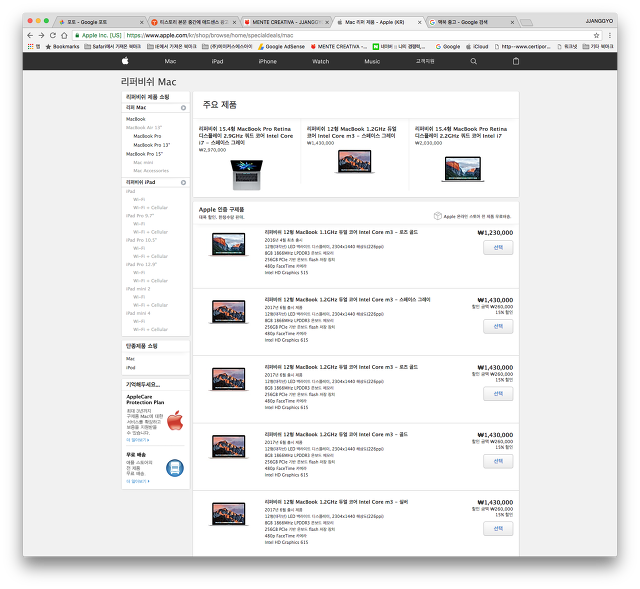
Task: Click the Apple logo in site navigation
Action: tap(125, 61)
